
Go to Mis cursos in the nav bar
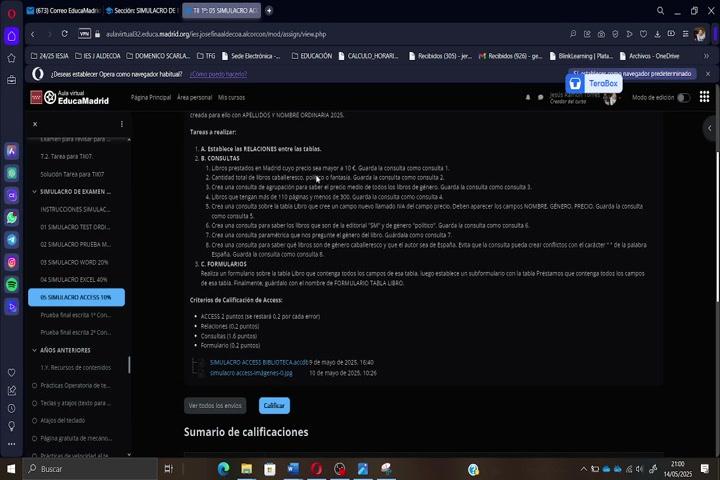point(231,97)
